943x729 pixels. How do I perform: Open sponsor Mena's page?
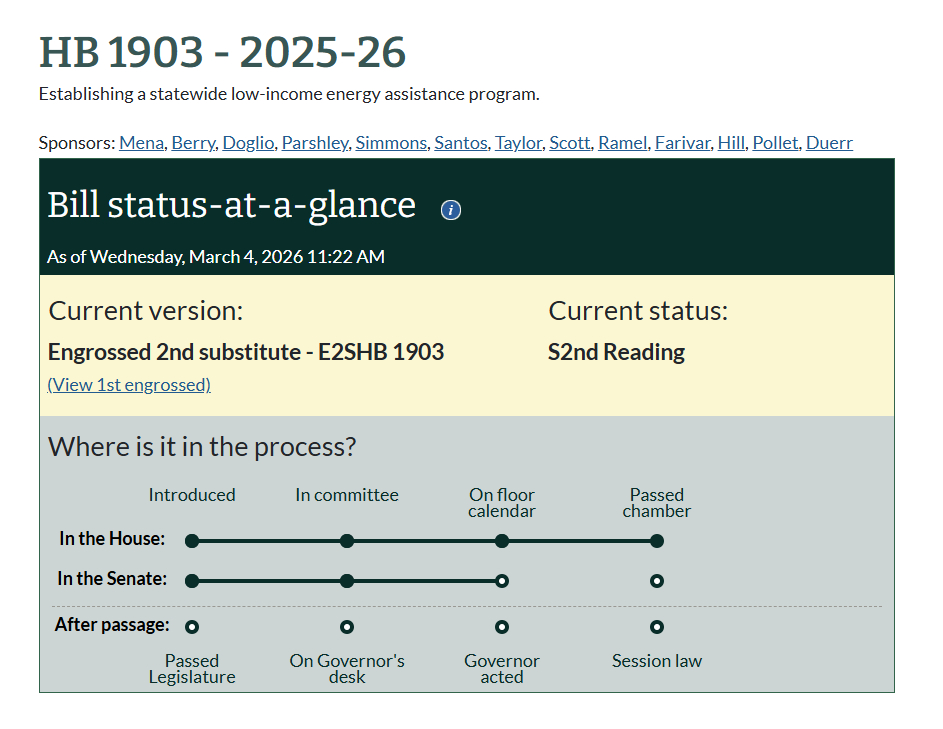coord(141,143)
